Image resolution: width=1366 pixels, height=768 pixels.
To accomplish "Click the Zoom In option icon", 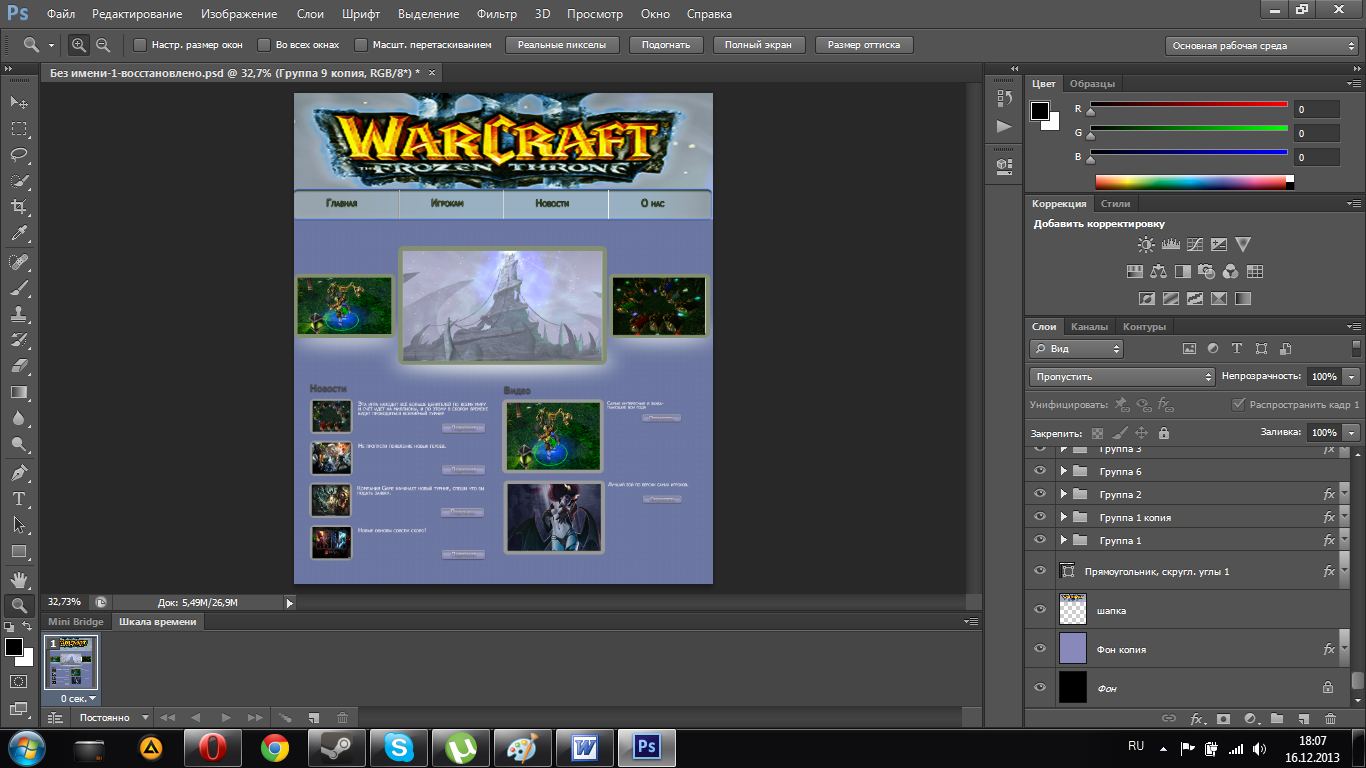I will click(x=78, y=45).
